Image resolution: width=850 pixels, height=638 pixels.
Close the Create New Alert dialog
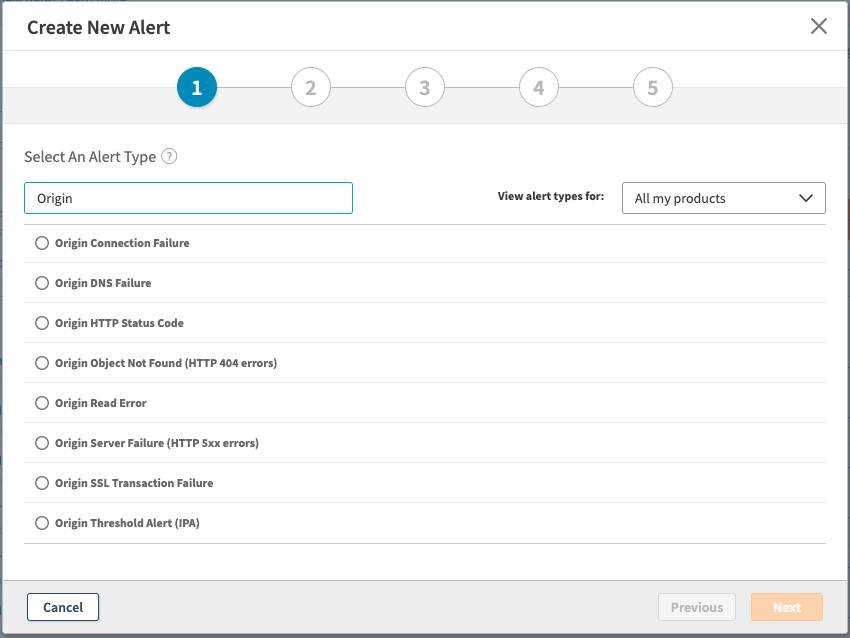click(x=818, y=27)
